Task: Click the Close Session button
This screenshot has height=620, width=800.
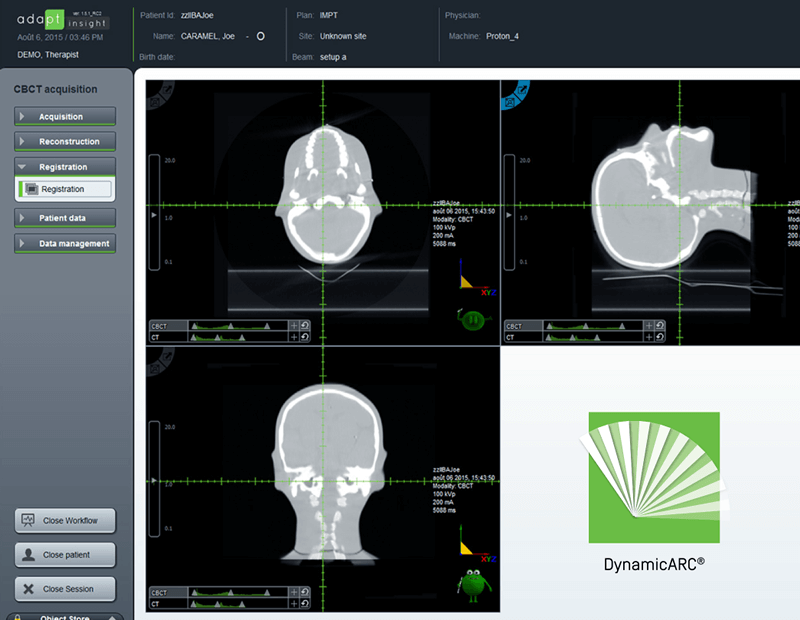Action: pos(65,589)
